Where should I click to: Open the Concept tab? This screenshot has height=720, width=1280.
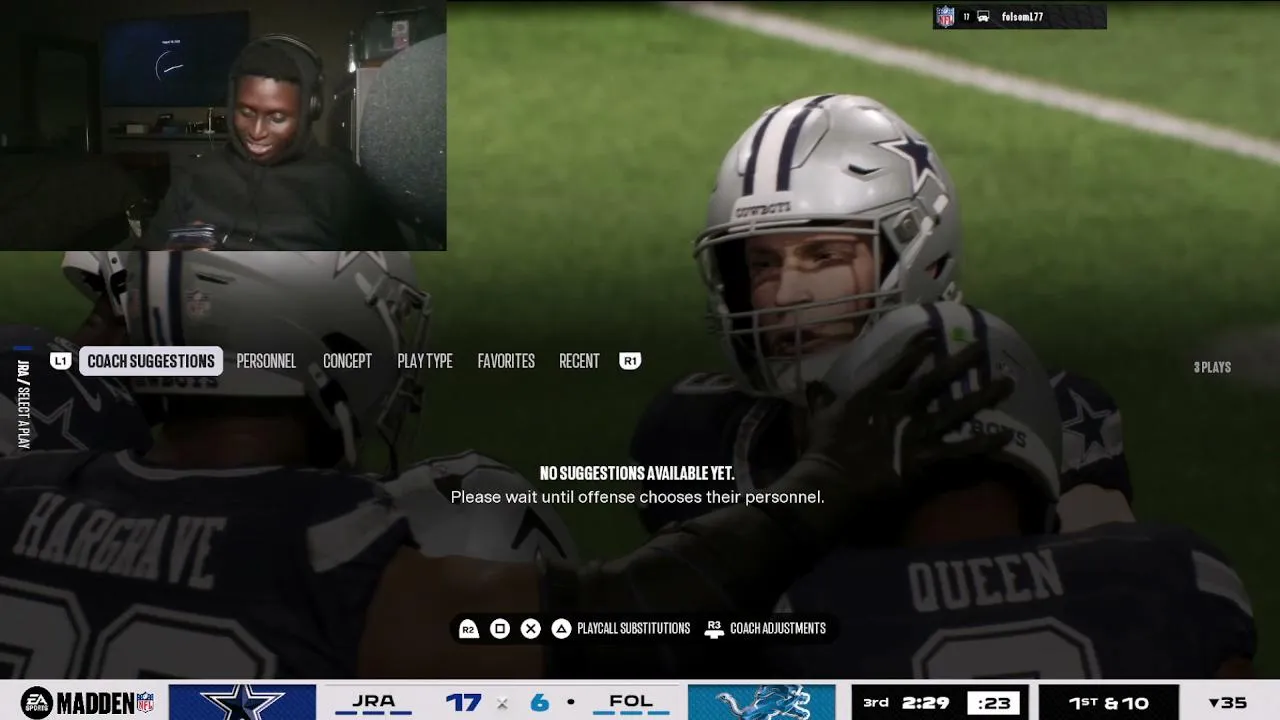(347, 361)
